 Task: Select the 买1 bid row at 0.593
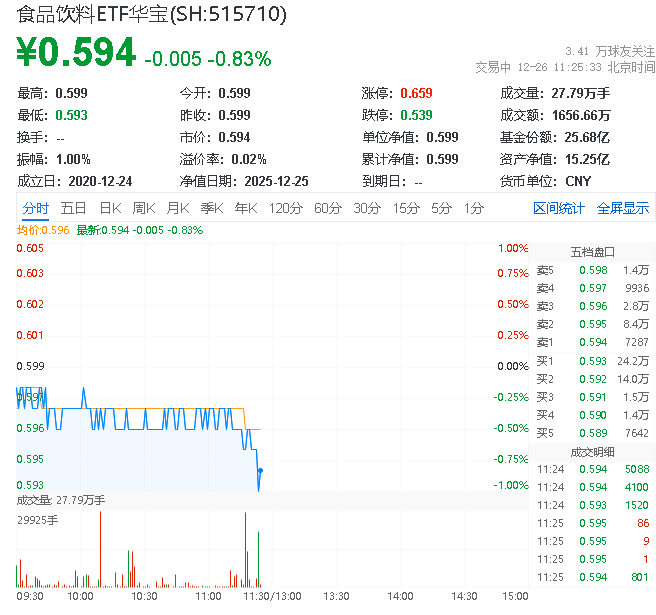pyautogui.click(x=592, y=360)
